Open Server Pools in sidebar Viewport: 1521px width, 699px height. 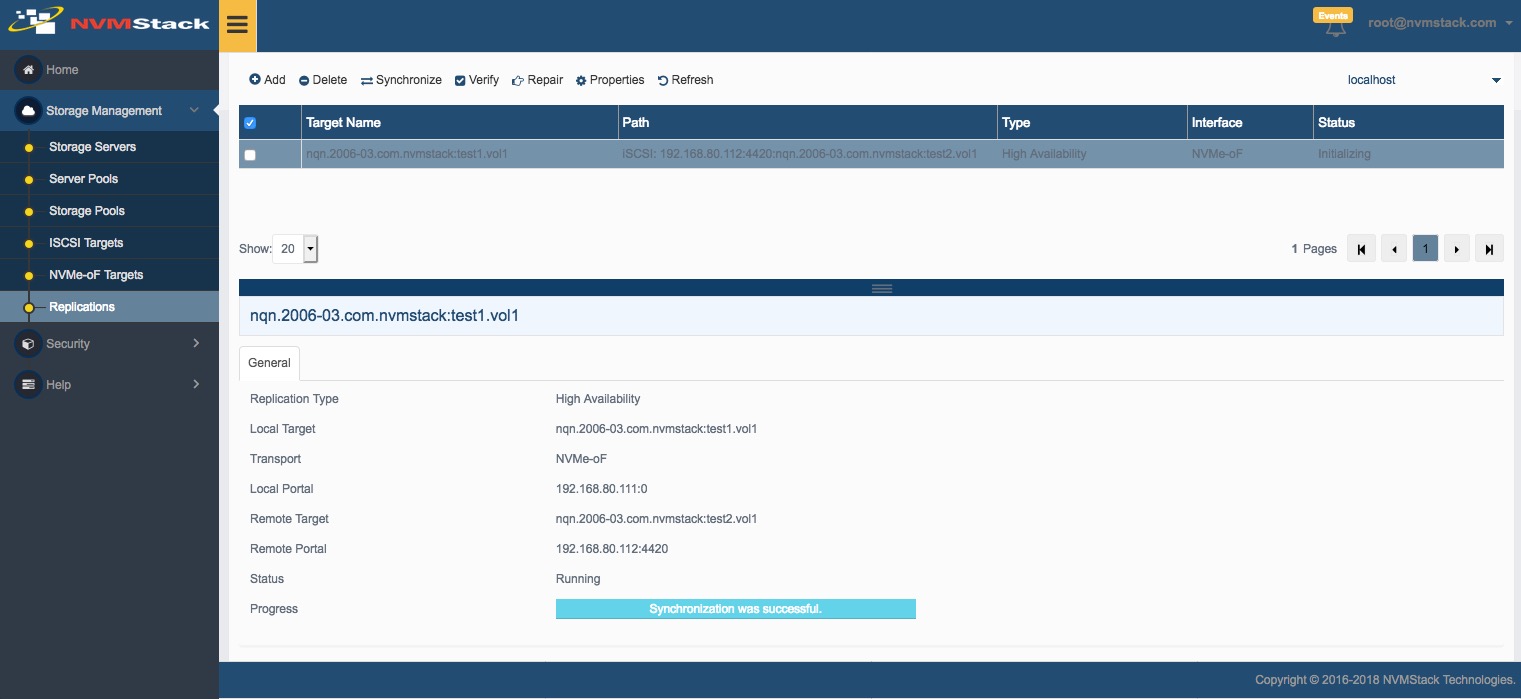[83, 179]
